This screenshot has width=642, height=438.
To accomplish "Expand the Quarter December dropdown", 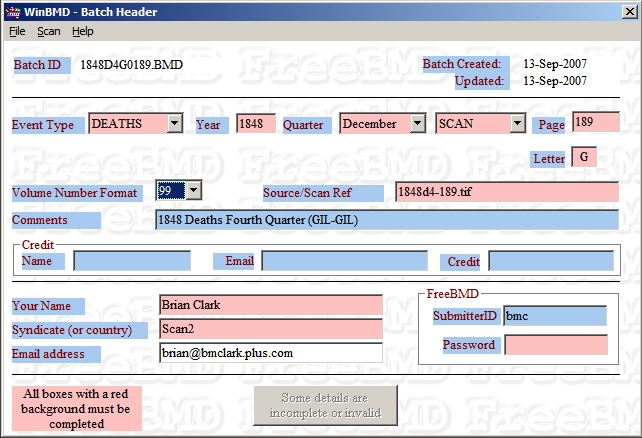I will pyautogui.click(x=418, y=123).
